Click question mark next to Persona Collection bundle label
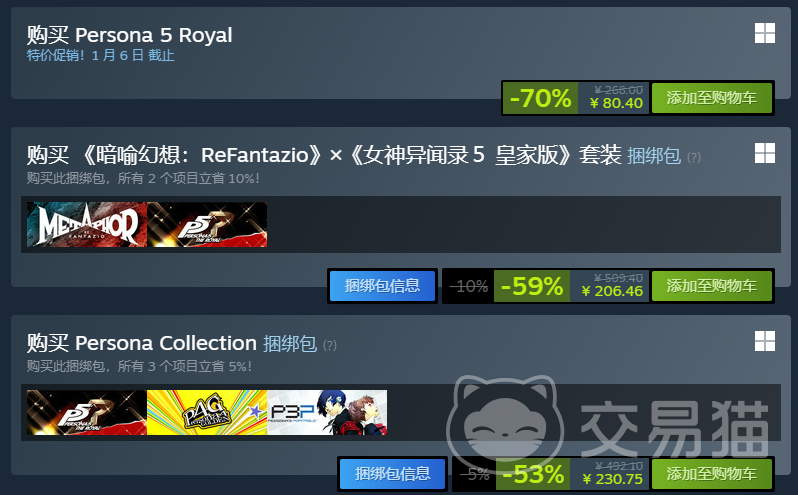Viewport: 798px width, 495px height. 330,345
